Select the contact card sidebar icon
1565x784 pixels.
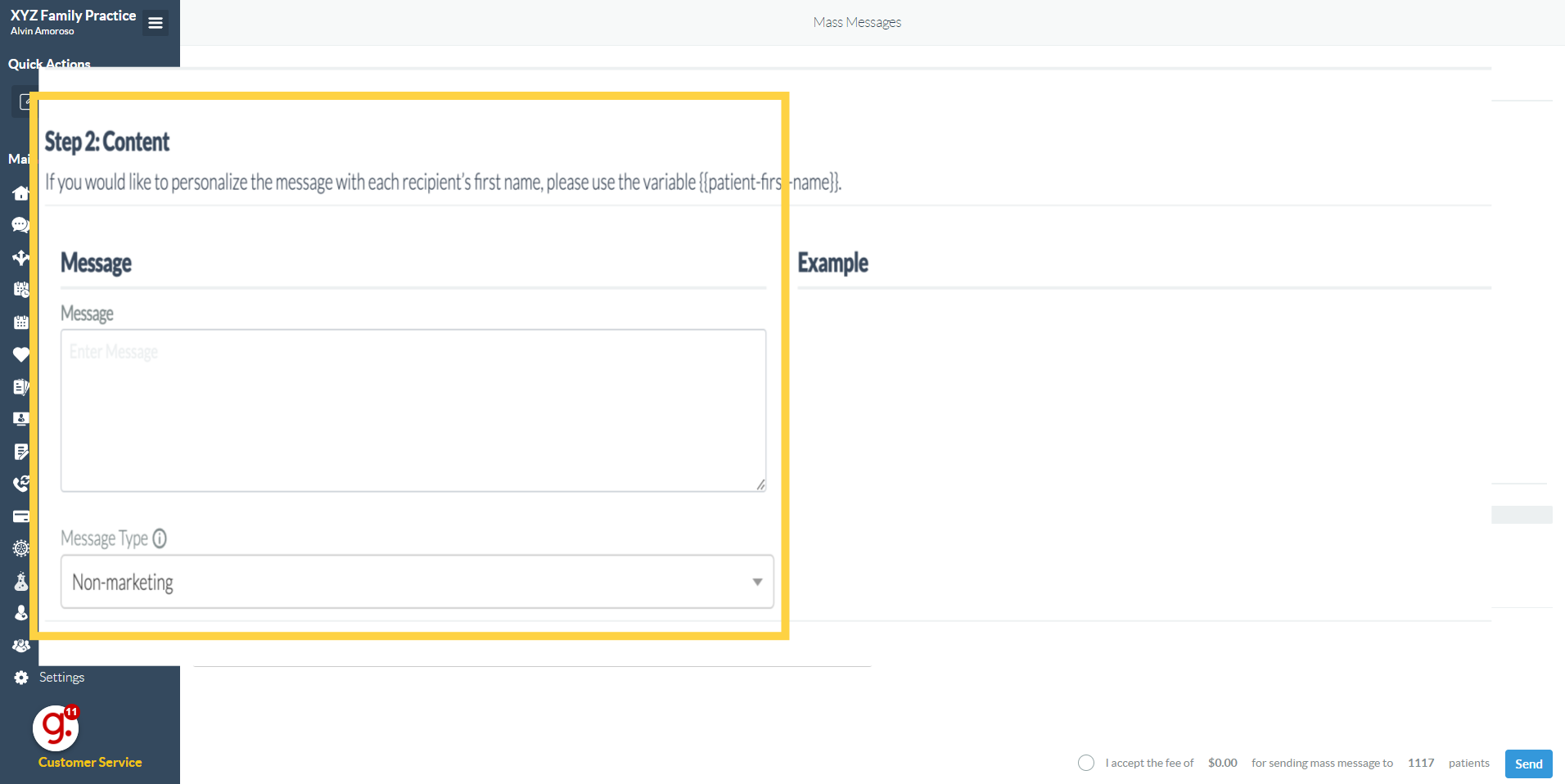pyautogui.click(x=20, y=418)
